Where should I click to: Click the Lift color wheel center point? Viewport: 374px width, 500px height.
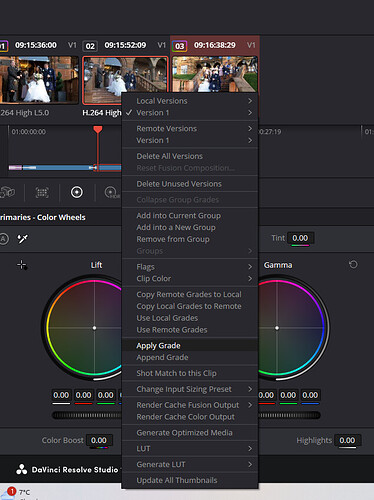(x=94, y=328)
